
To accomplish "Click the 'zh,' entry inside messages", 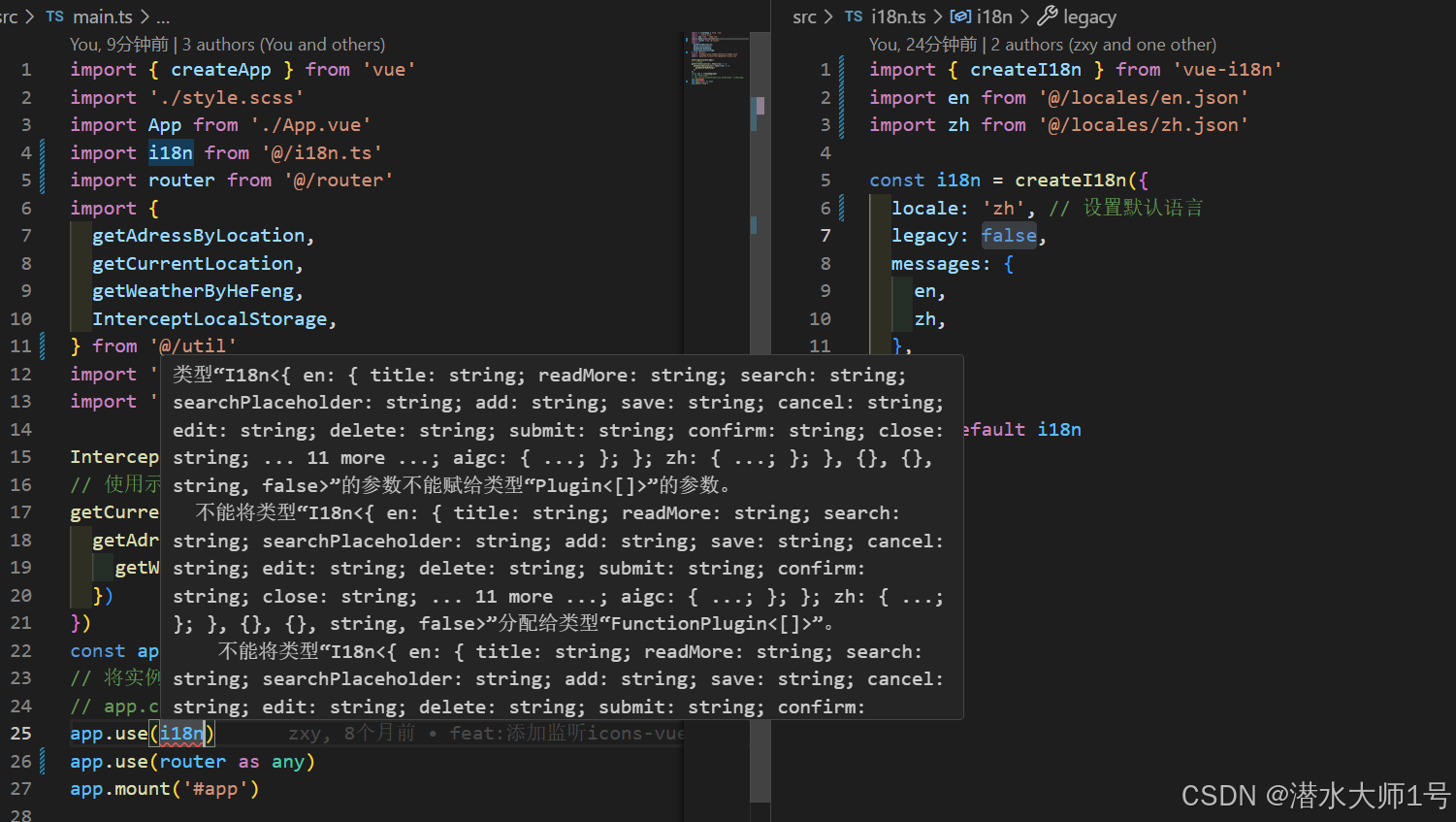I will [x=929, y=319].
